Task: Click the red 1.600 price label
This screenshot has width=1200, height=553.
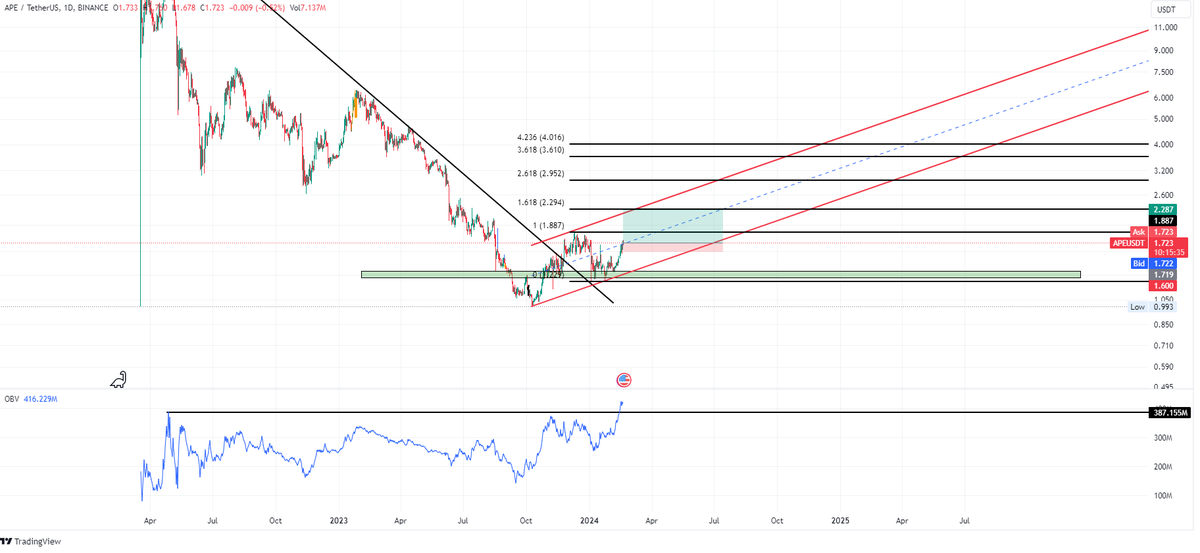Action: tap(1163, 285)
